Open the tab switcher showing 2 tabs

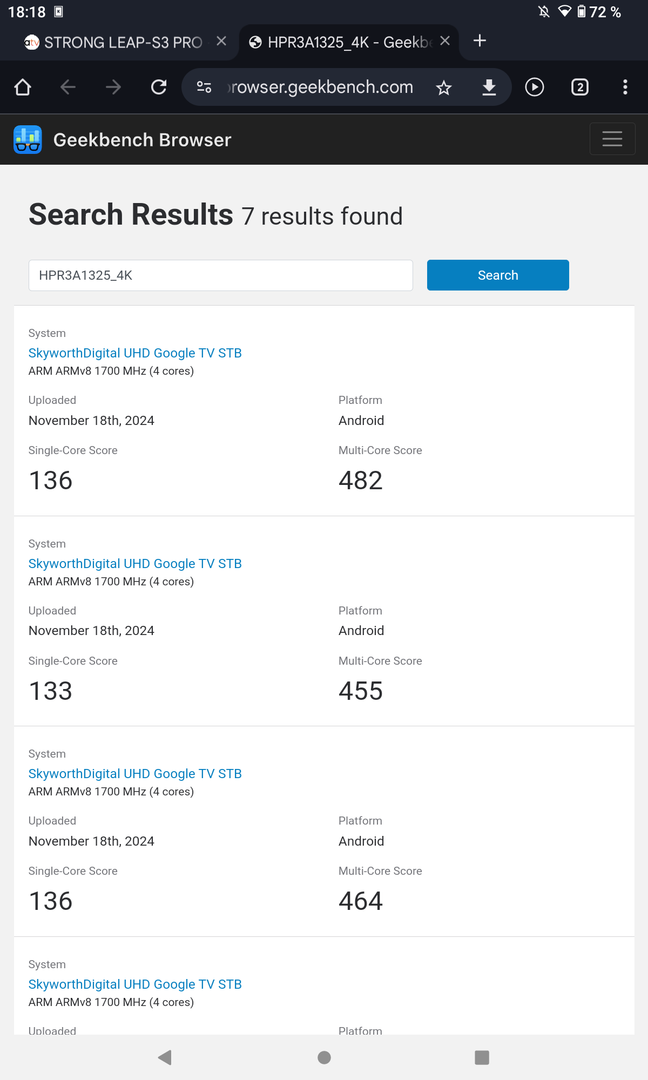pos(580,87)
